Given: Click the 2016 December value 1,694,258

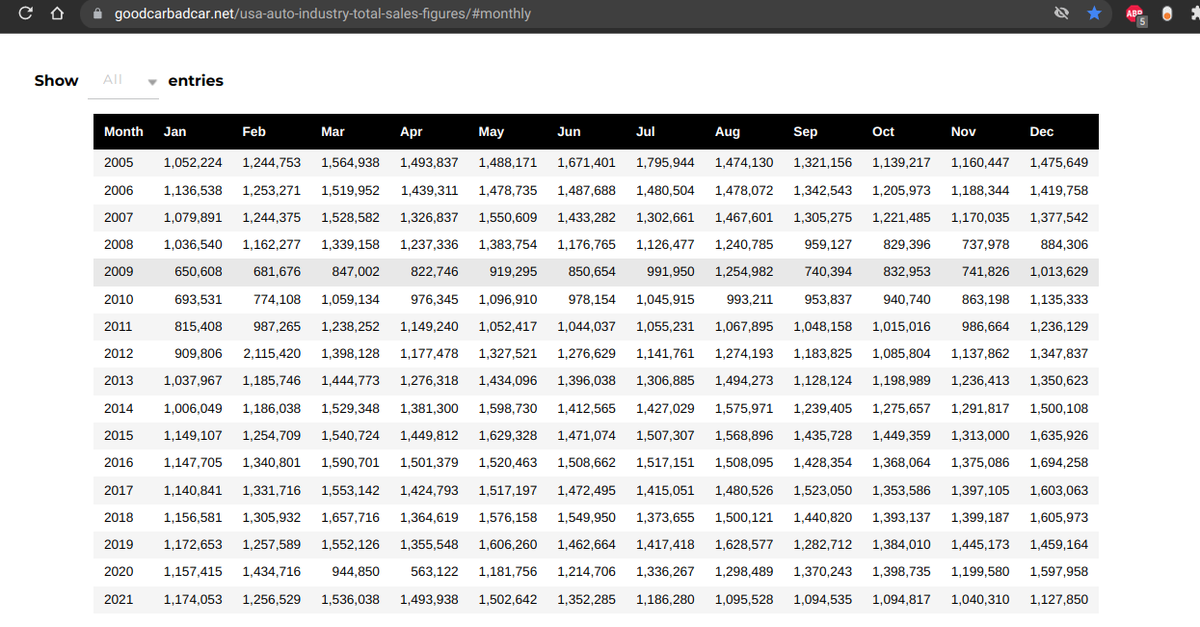Looking at the screenshot, I should pyautogui.click(x=1059, y=462).
